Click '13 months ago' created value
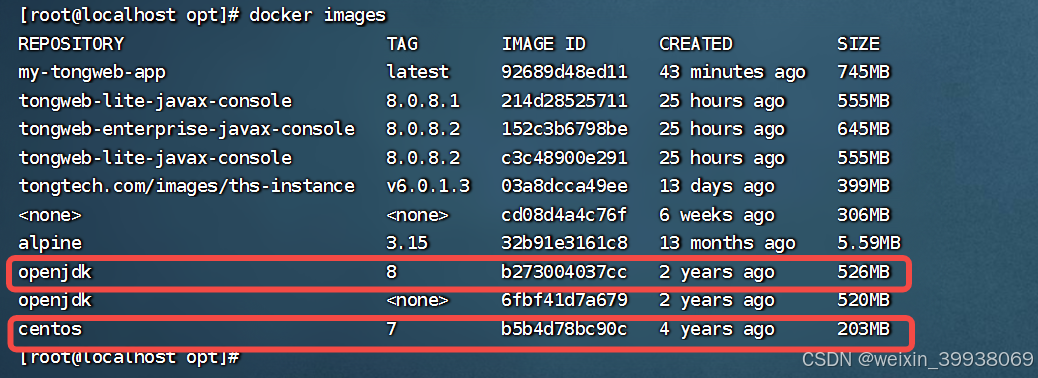The width and height of the screenshot is (1038, 378). pos(727,243)
